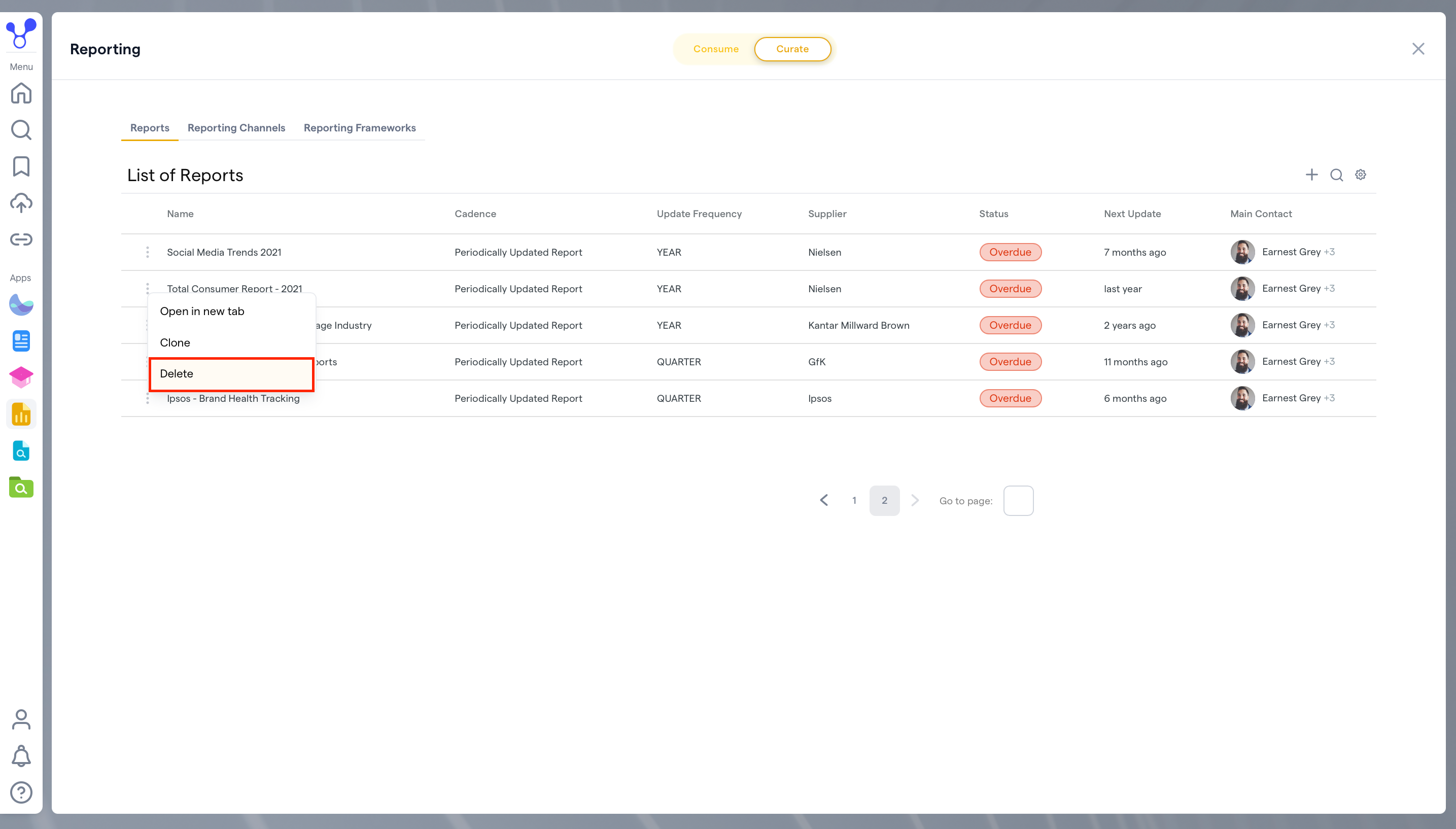
Task: Choose Clone from context menu
Action: coord(231,343)
